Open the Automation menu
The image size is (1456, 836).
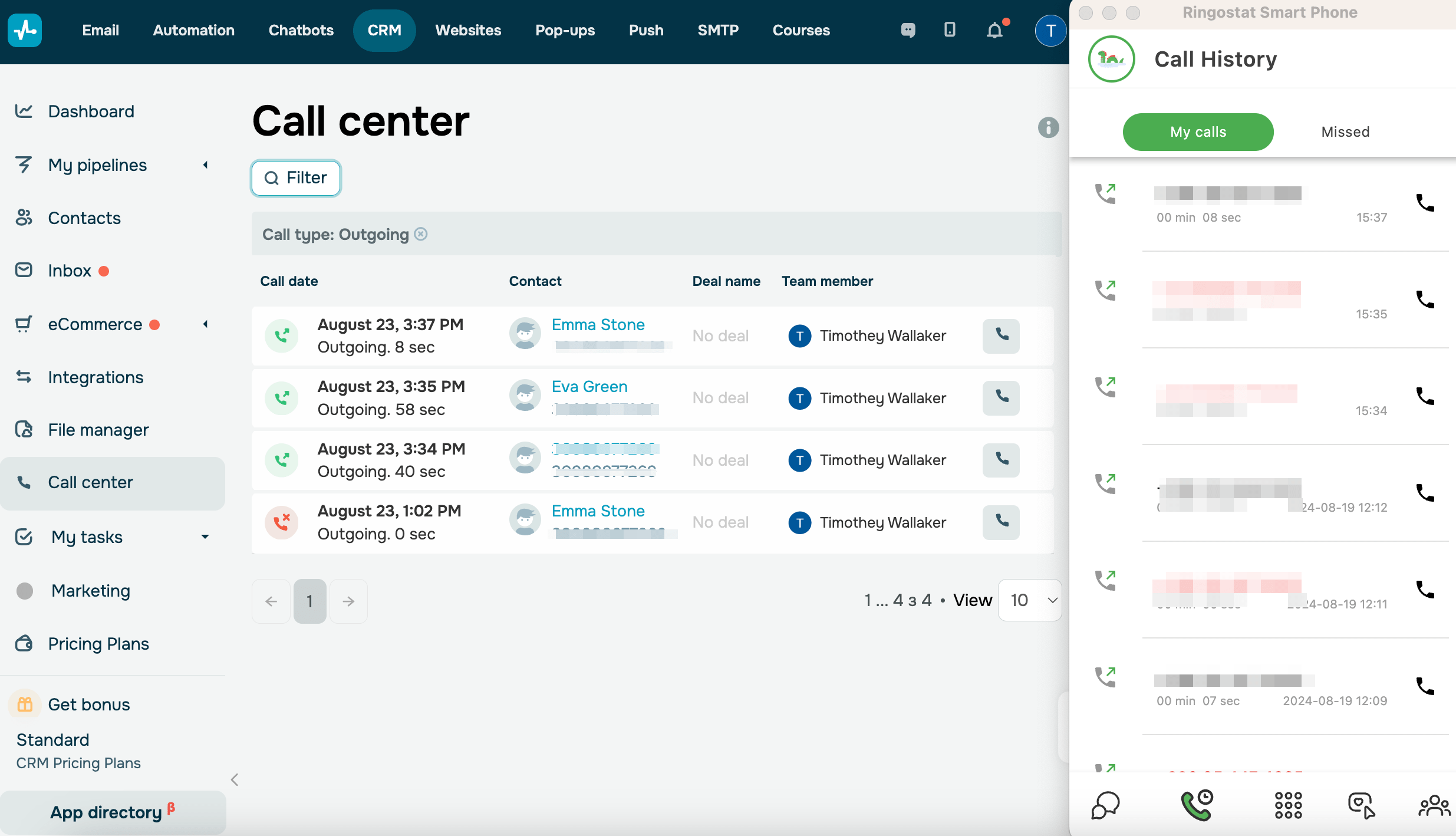point(194,30)
